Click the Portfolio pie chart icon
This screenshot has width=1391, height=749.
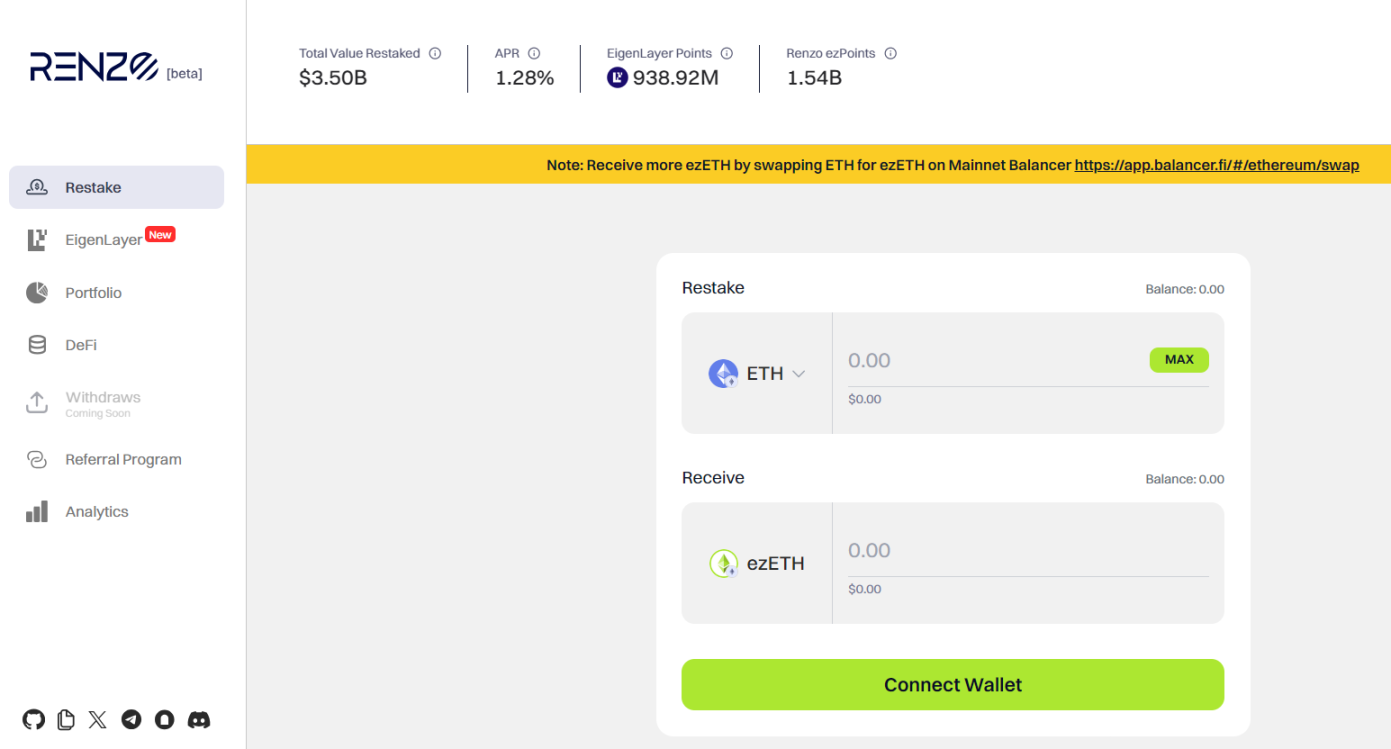click(x=37, y=293)
